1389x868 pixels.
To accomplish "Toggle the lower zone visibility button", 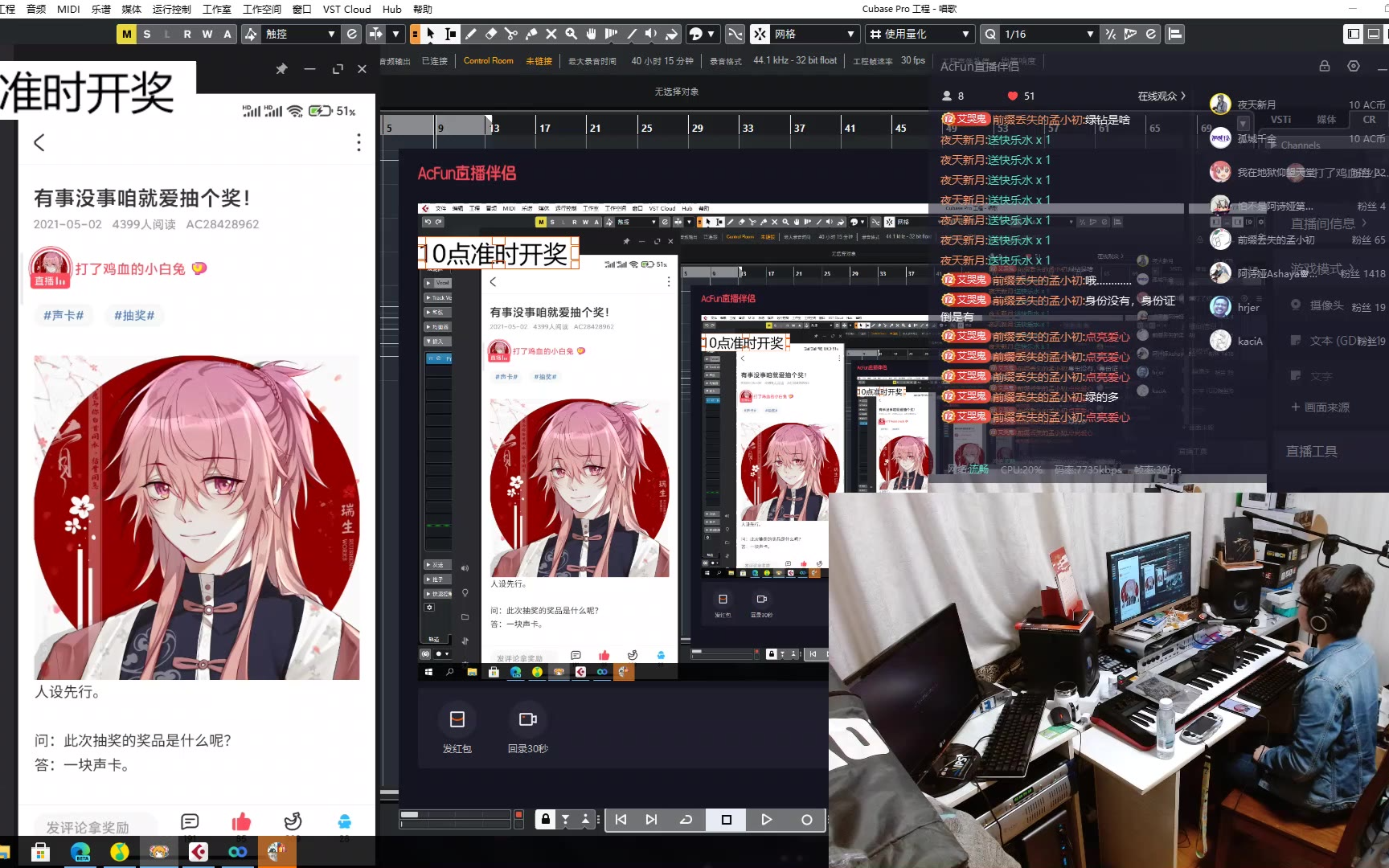I will [1374, 34].
